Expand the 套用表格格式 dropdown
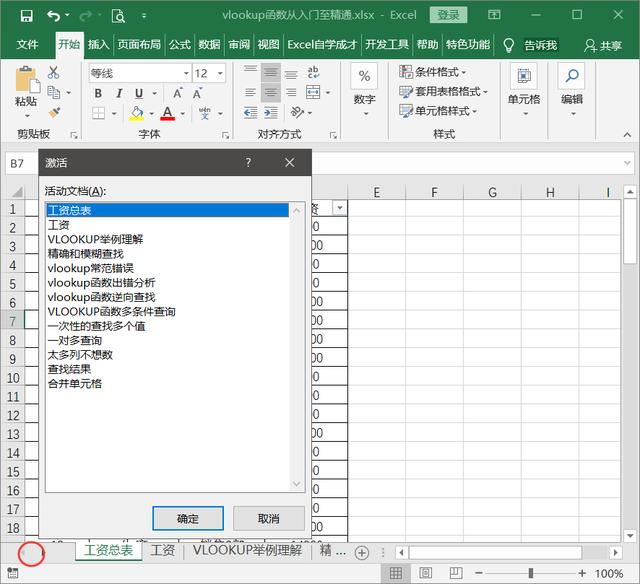The image size is (640, 584). tap(440, 91)
